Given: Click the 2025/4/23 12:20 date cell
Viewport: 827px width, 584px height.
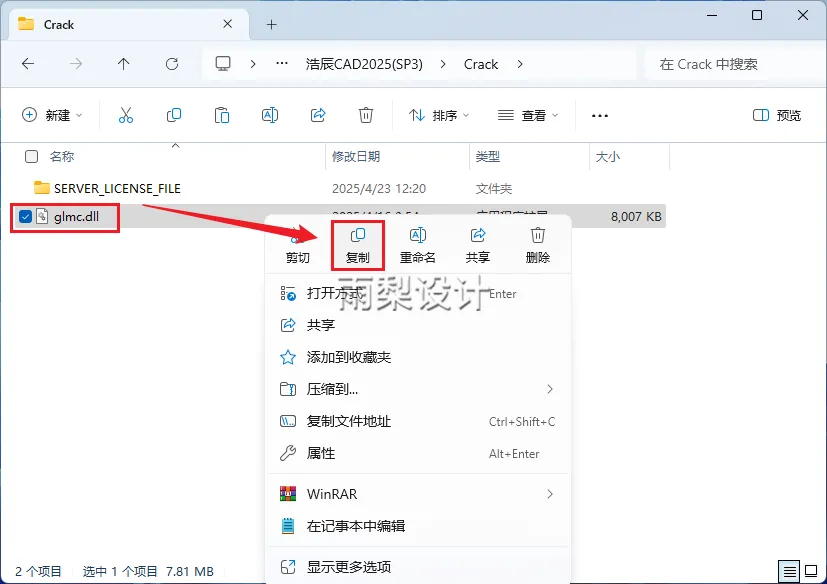Looking at the screenshot, I should pyautogui.click(x=379, y=188).
